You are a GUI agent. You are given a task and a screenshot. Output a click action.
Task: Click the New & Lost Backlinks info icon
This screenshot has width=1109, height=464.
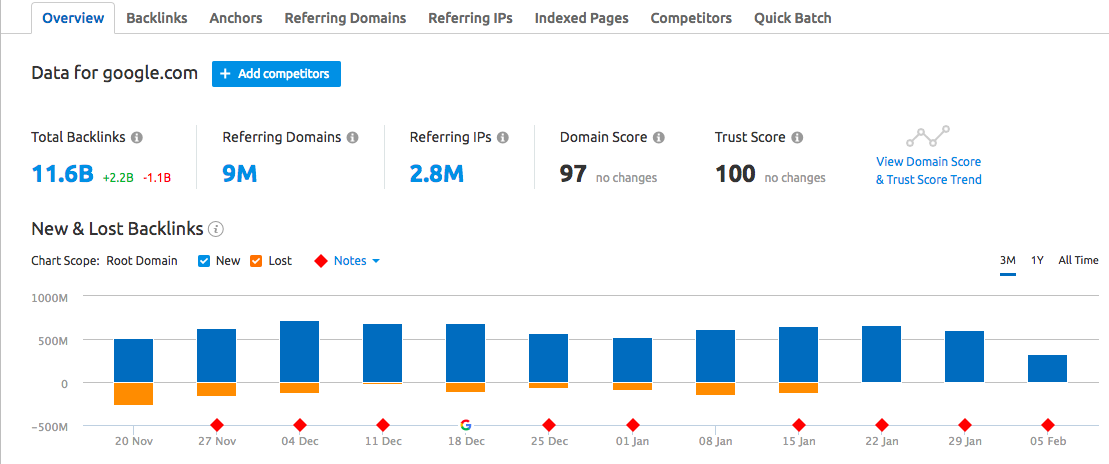tap(216, 229)
